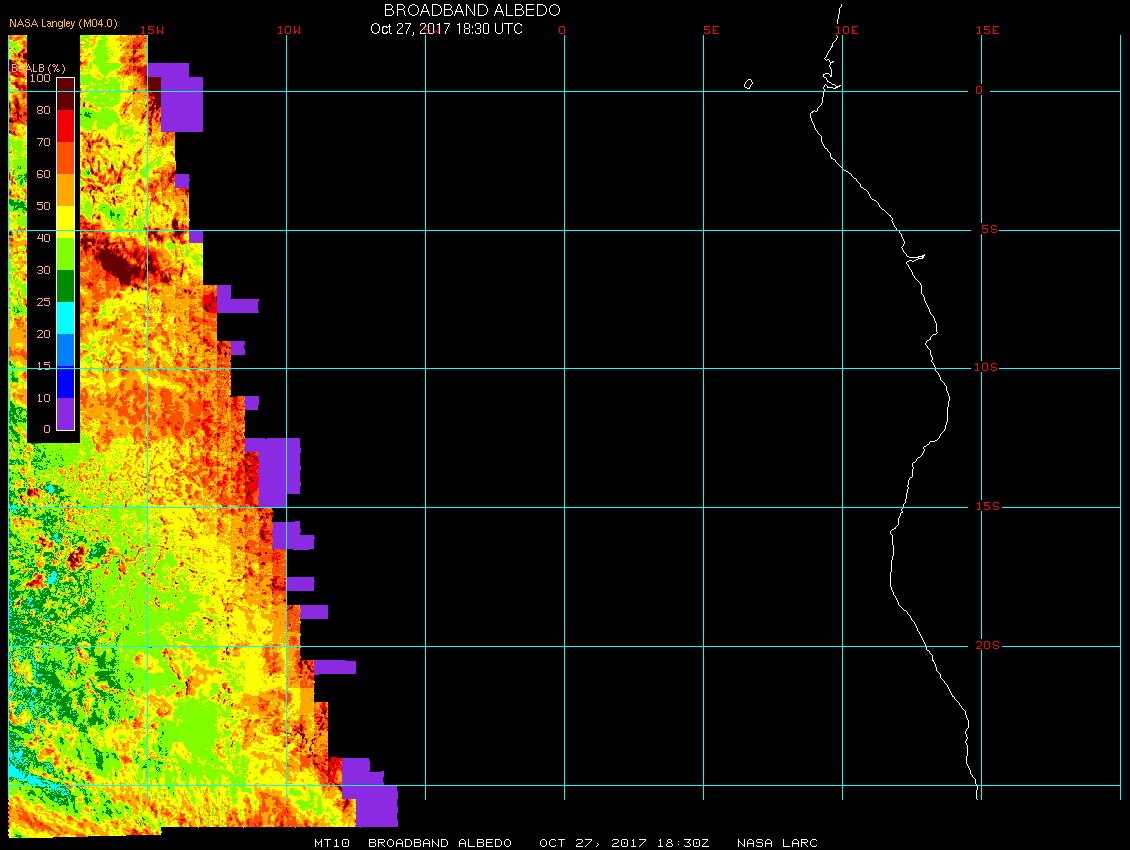Click the 0 equator latitude label

point(980,91)
